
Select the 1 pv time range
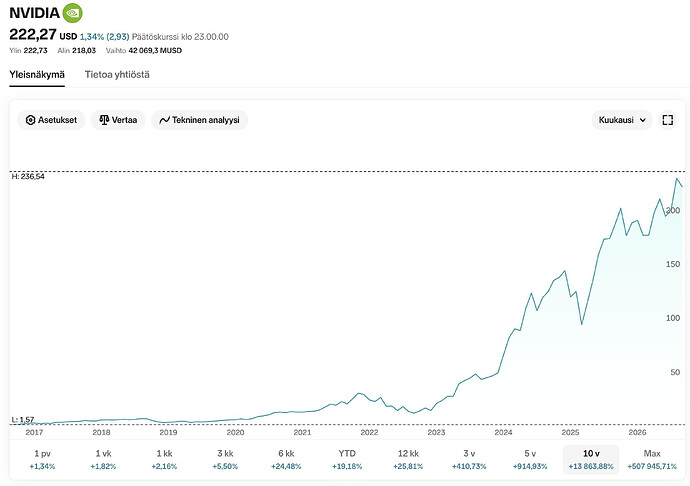coord(42,459)
